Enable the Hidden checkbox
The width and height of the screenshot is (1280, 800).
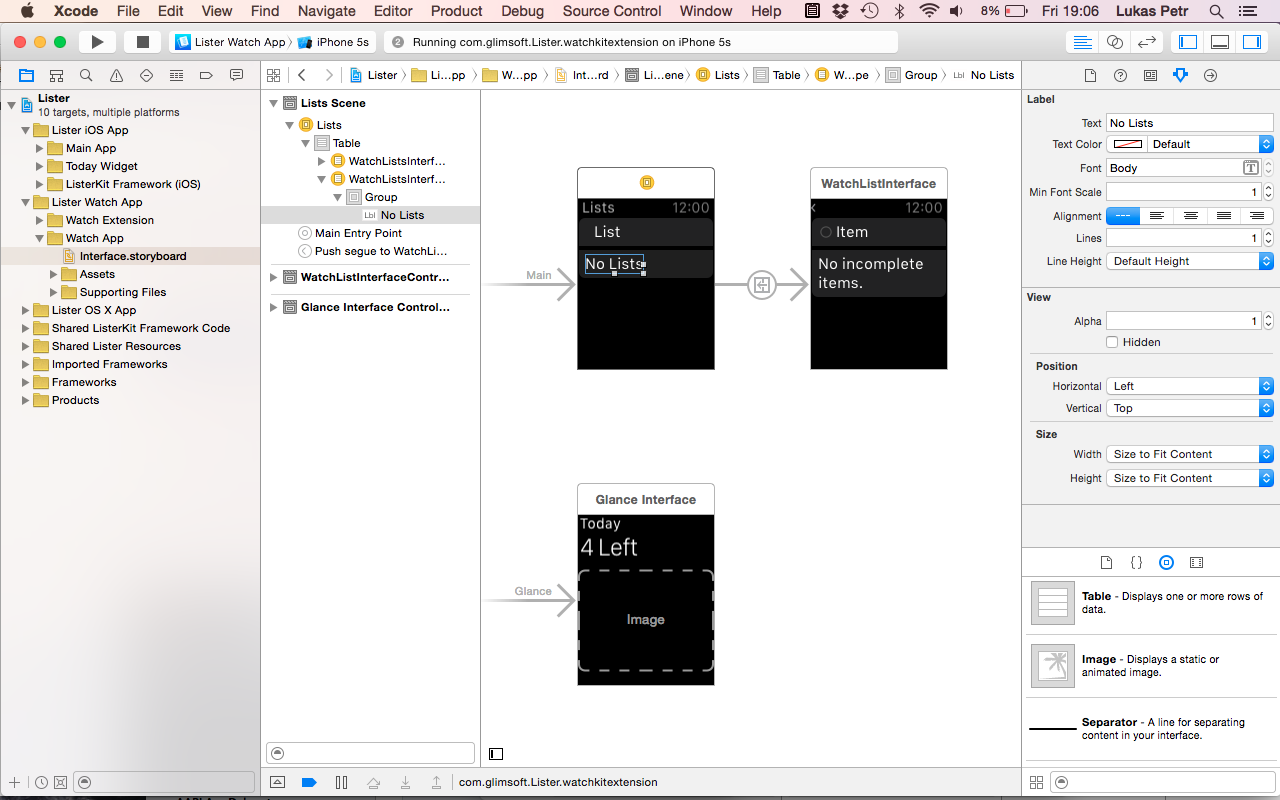coord(1112,342)
